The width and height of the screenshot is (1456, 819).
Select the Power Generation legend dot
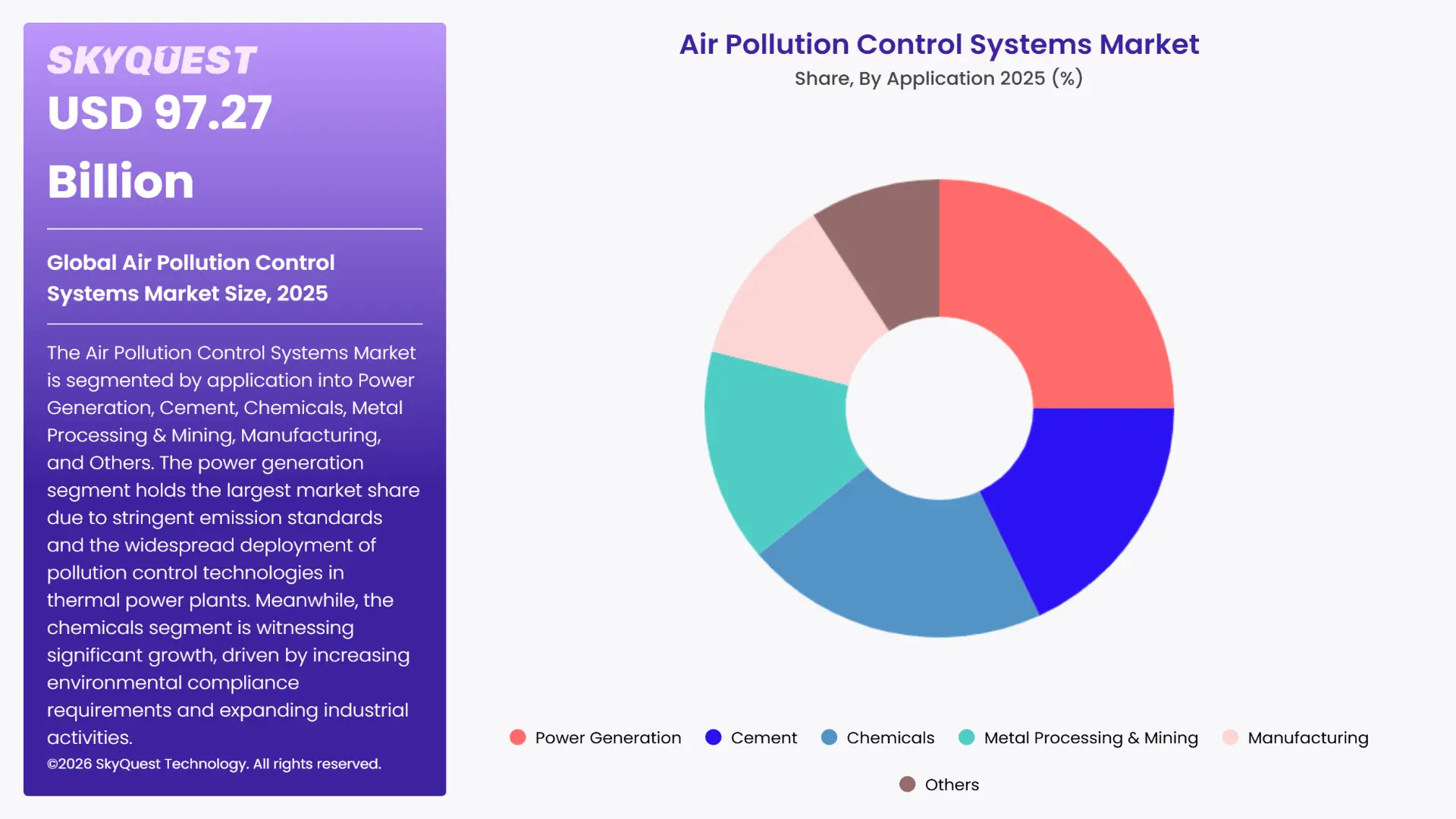[x=518, y=737]
